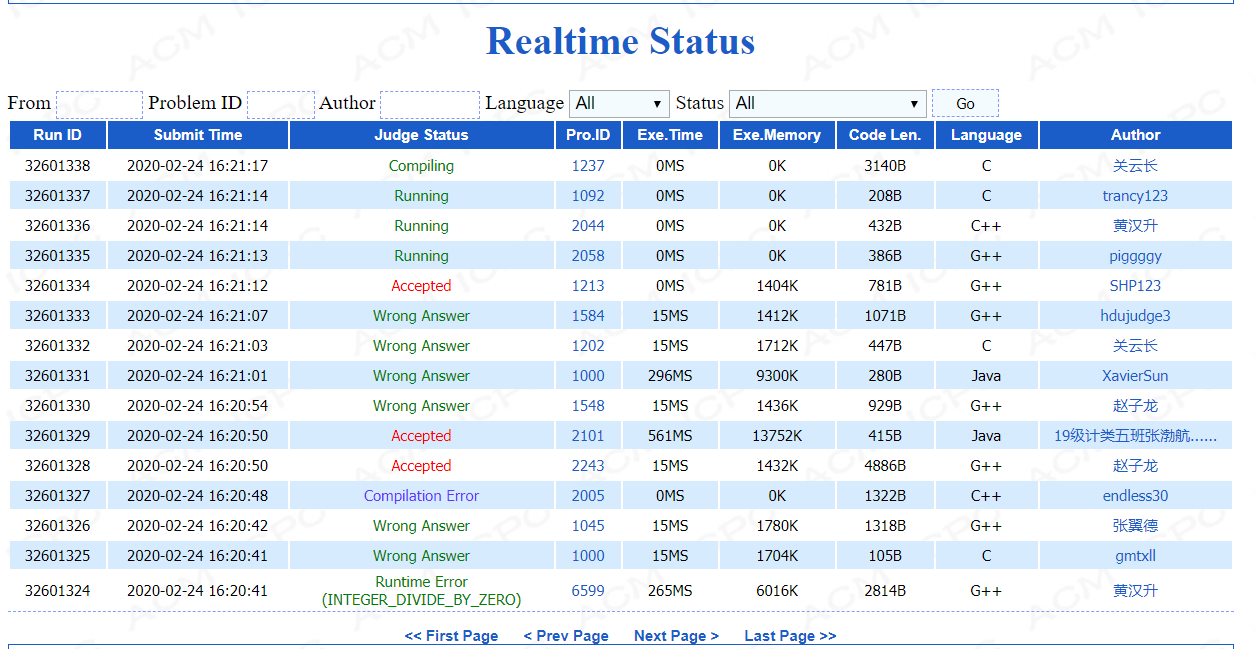
Task: Open author 关云长 in run 32601338 row
Action: 1135,166
